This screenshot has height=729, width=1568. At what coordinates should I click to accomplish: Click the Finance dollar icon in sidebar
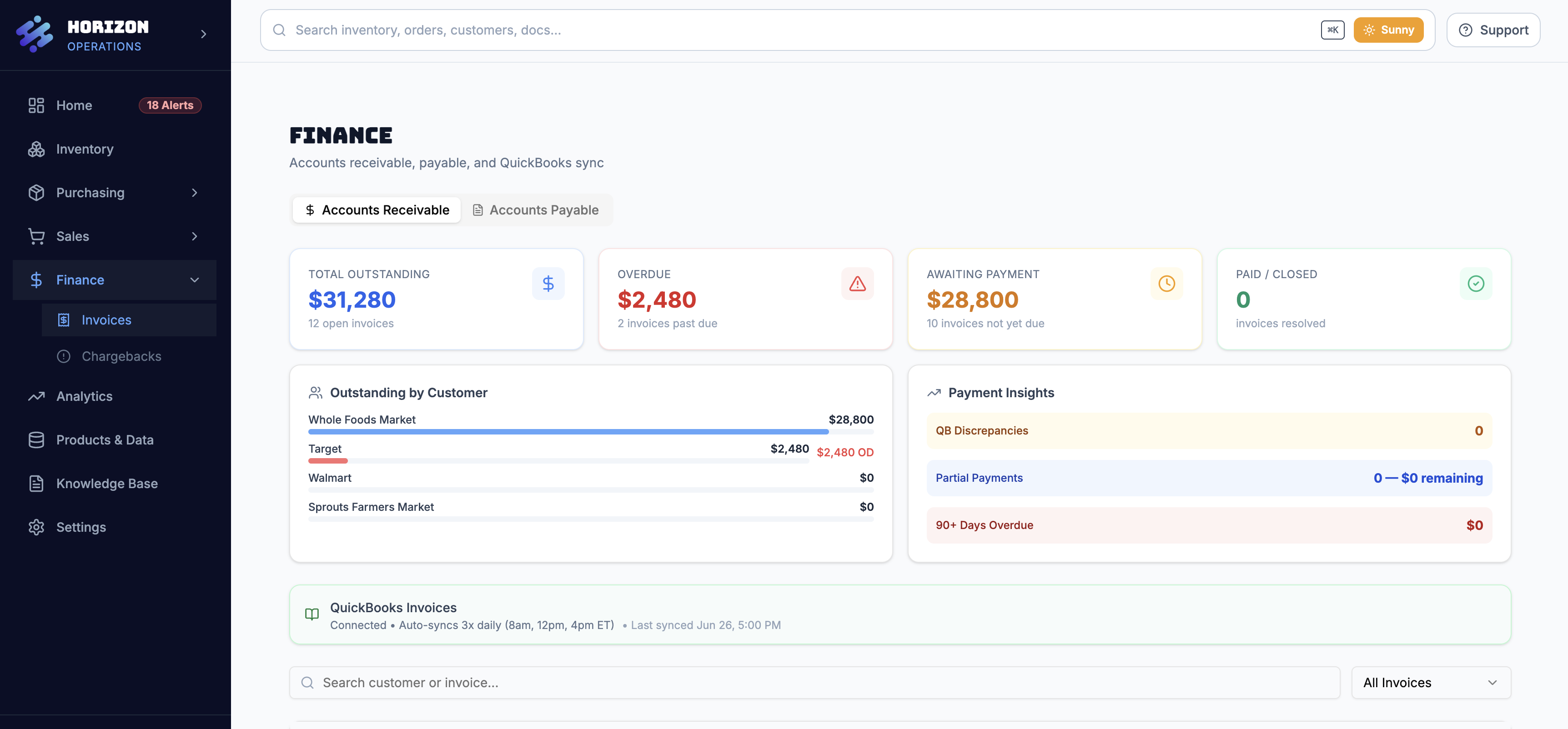point(36,280)
